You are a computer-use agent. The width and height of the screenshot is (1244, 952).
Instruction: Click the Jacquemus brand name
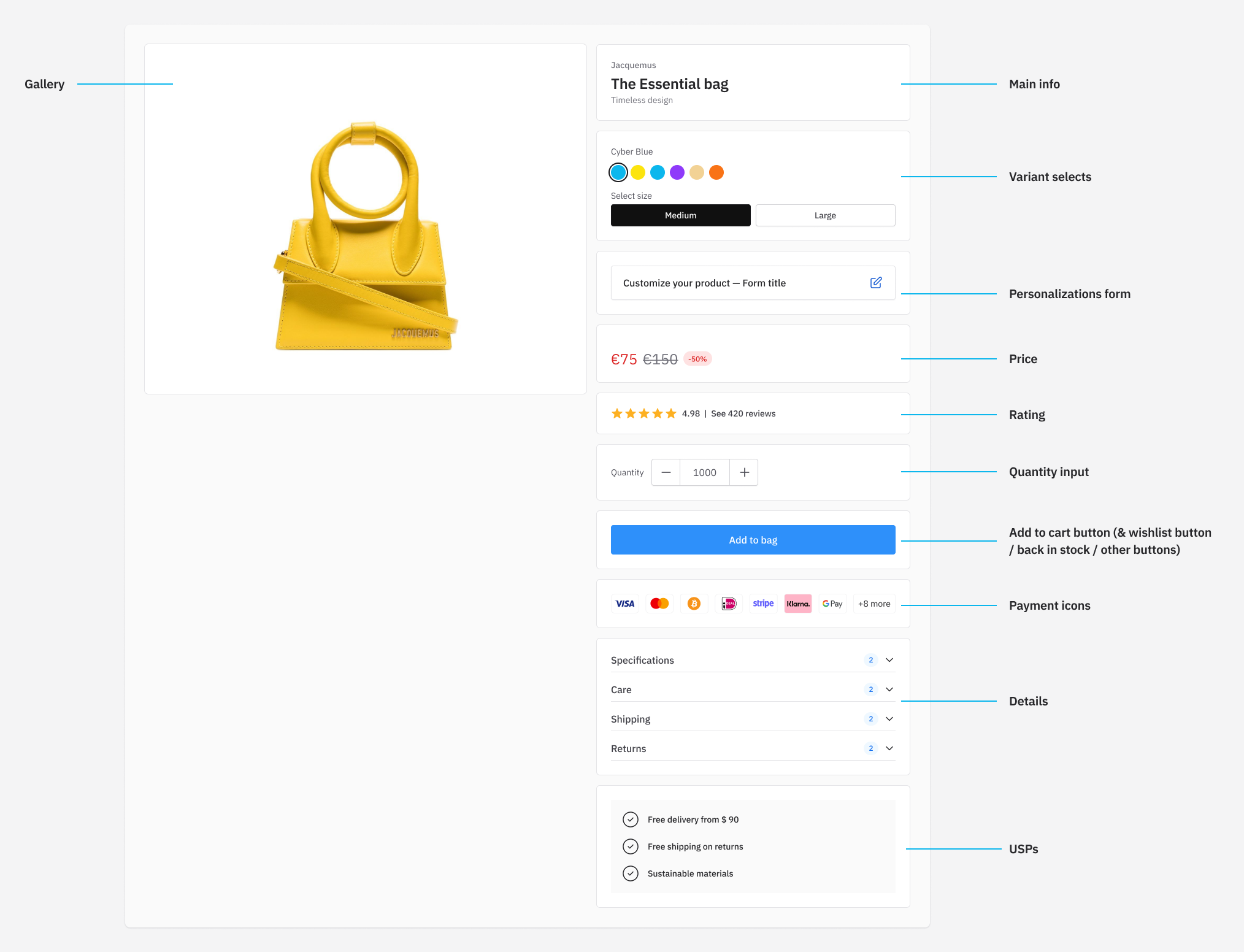coord(633,65)
